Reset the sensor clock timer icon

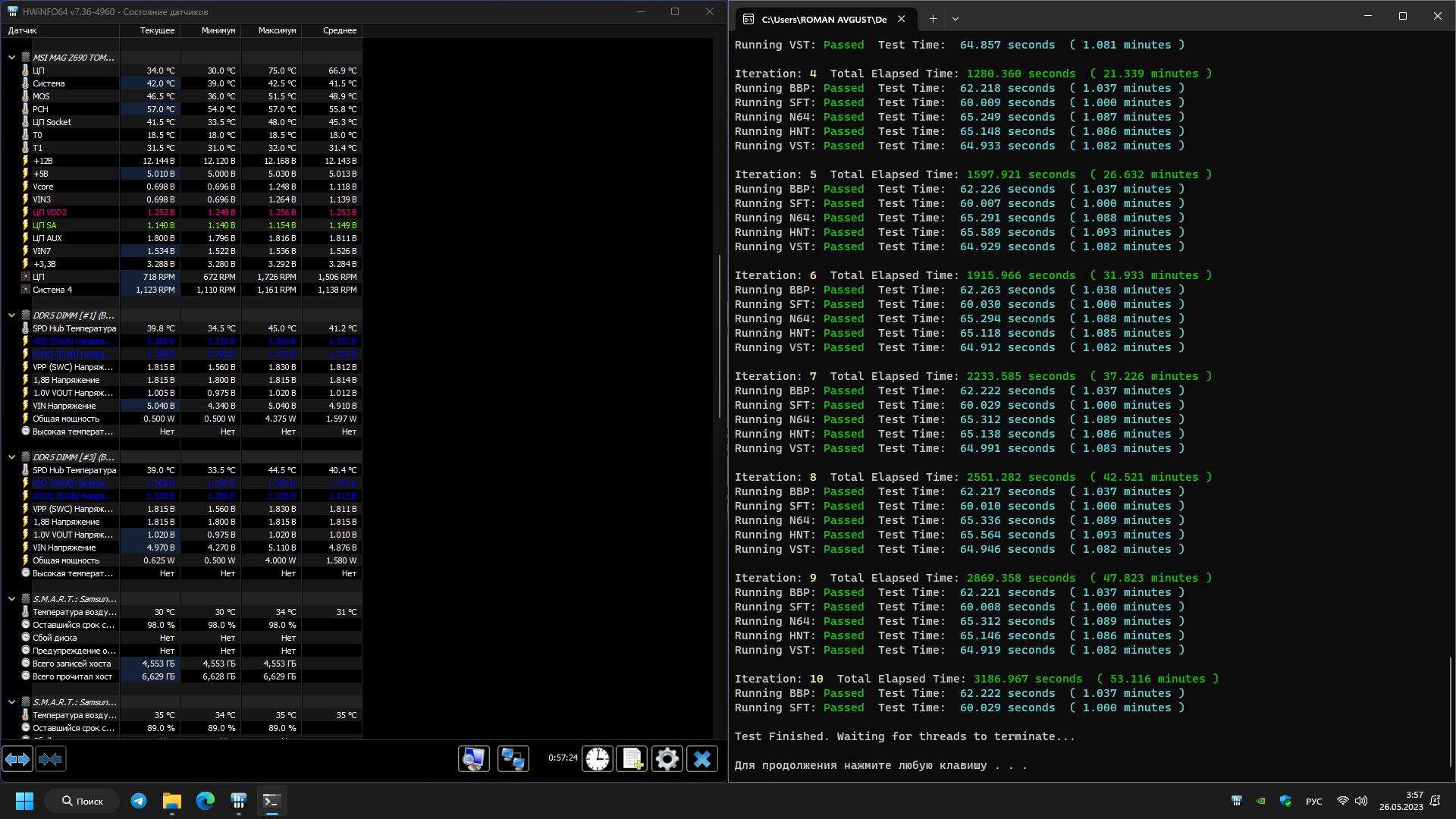(x=598, y=759)
